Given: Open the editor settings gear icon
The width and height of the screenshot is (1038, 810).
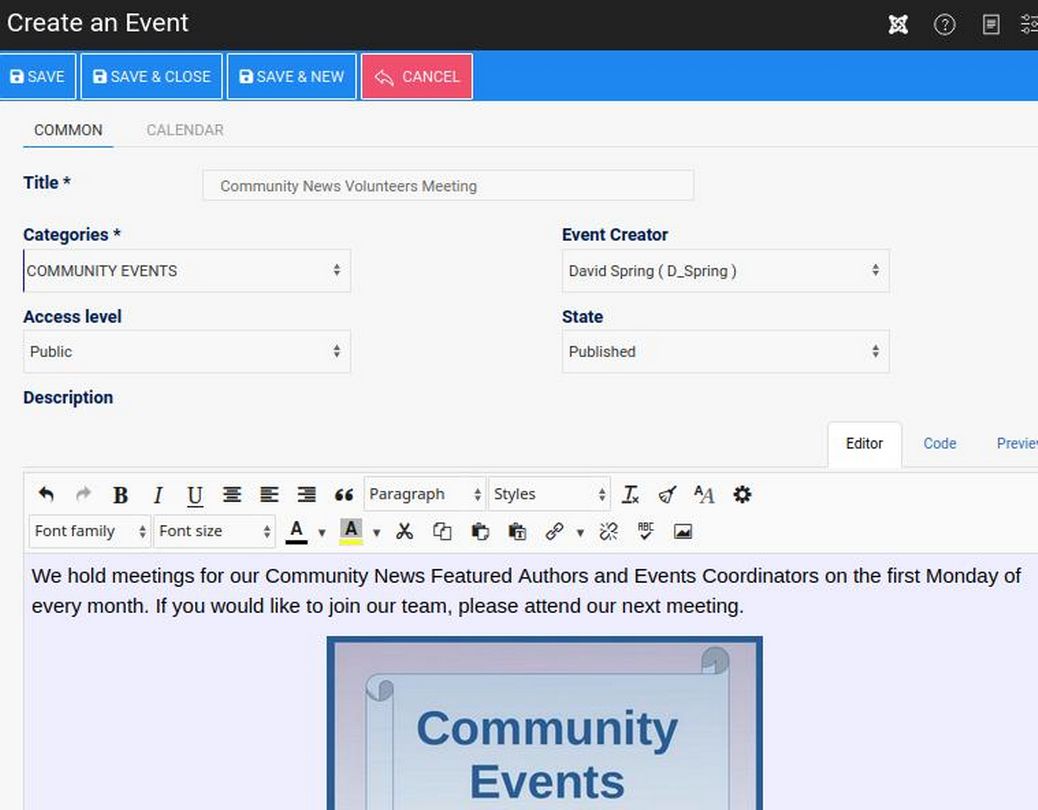Looking at the screenshot, I should tap(742, 494).
